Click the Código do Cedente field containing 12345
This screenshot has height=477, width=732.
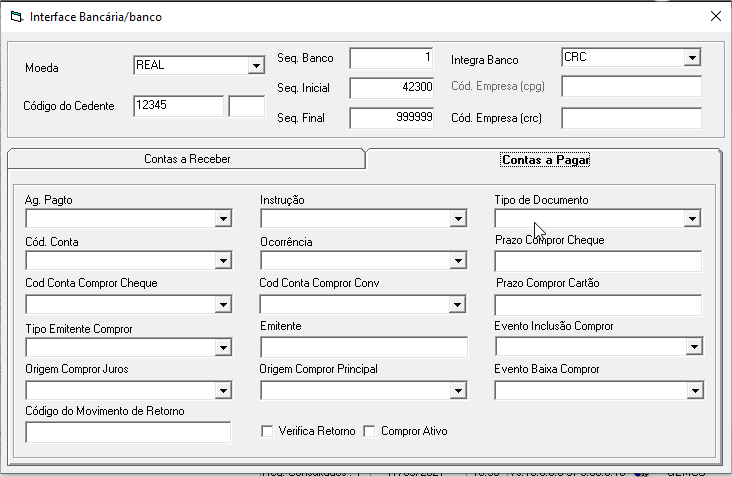point(178,106)
